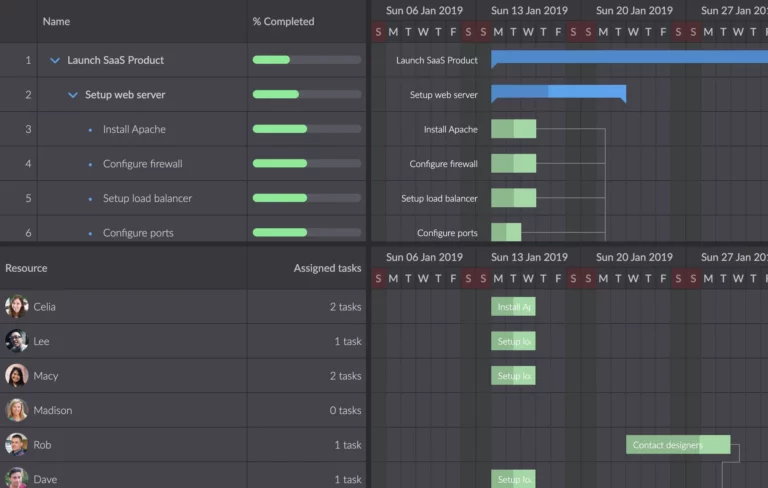Select the Configure firewall Gantt task bar
The image size is (768, 488).
click(x=514, y=163)
